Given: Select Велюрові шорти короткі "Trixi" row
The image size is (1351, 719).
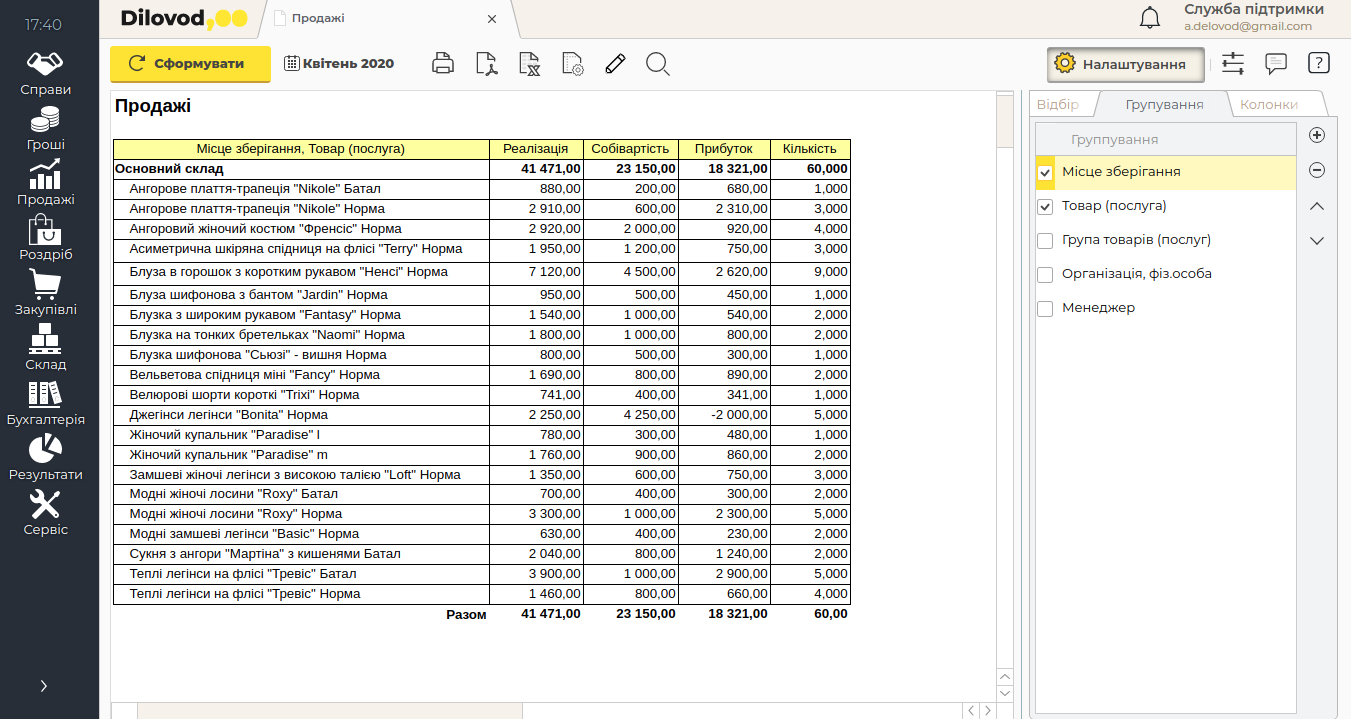Looking at the screenshot, I should pyautogui.click(x=481, y=395).
